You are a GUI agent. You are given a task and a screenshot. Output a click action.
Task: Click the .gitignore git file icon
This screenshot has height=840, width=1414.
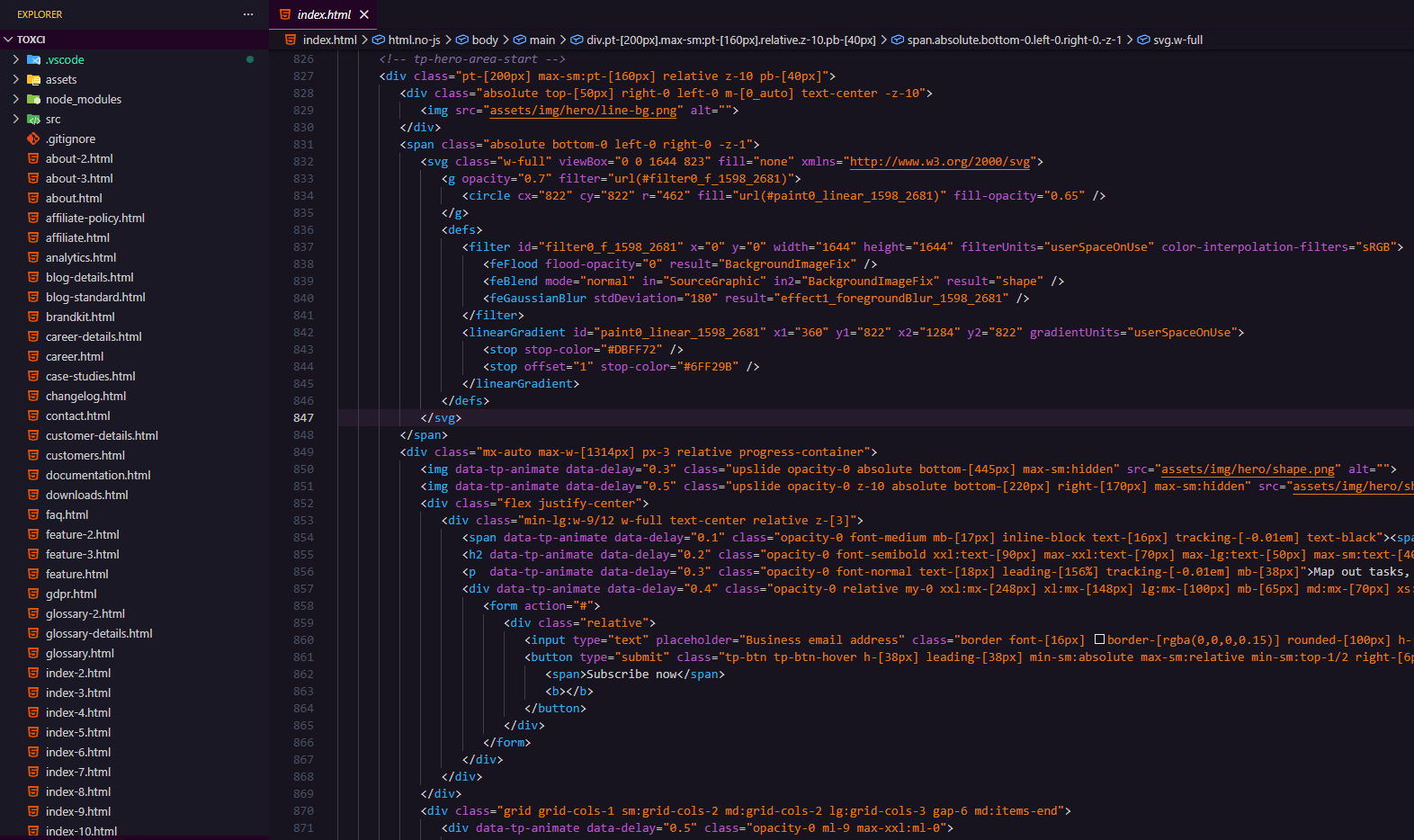(33, 139)
